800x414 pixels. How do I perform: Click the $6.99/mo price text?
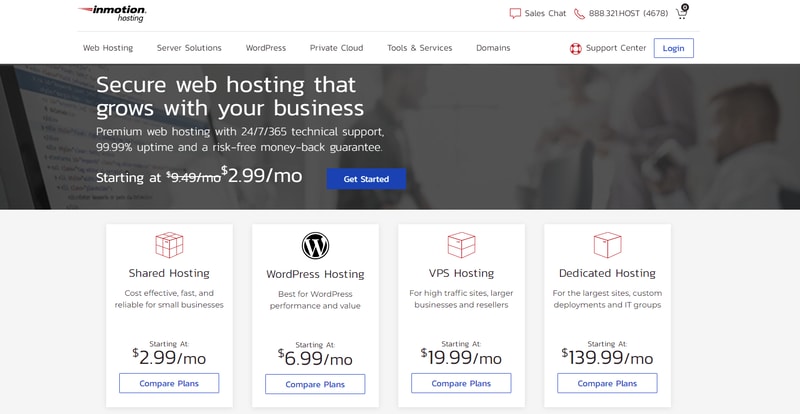[315, 358]
